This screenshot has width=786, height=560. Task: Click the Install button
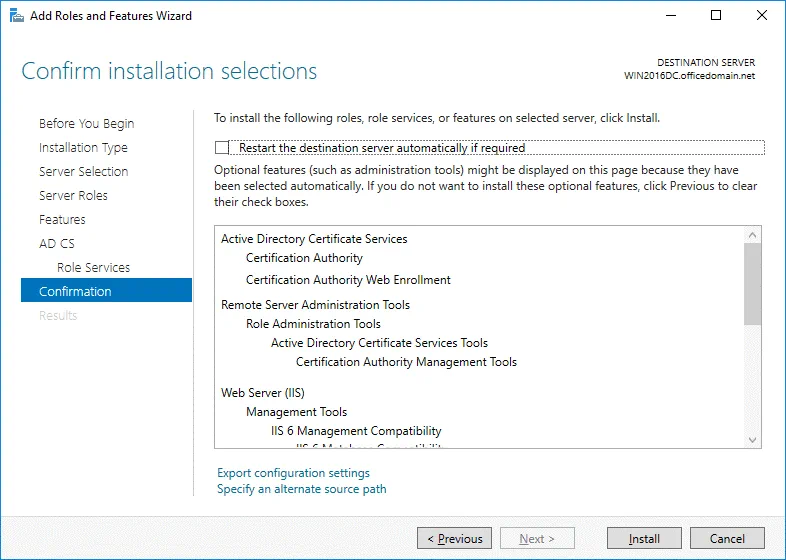click(644, 539)
